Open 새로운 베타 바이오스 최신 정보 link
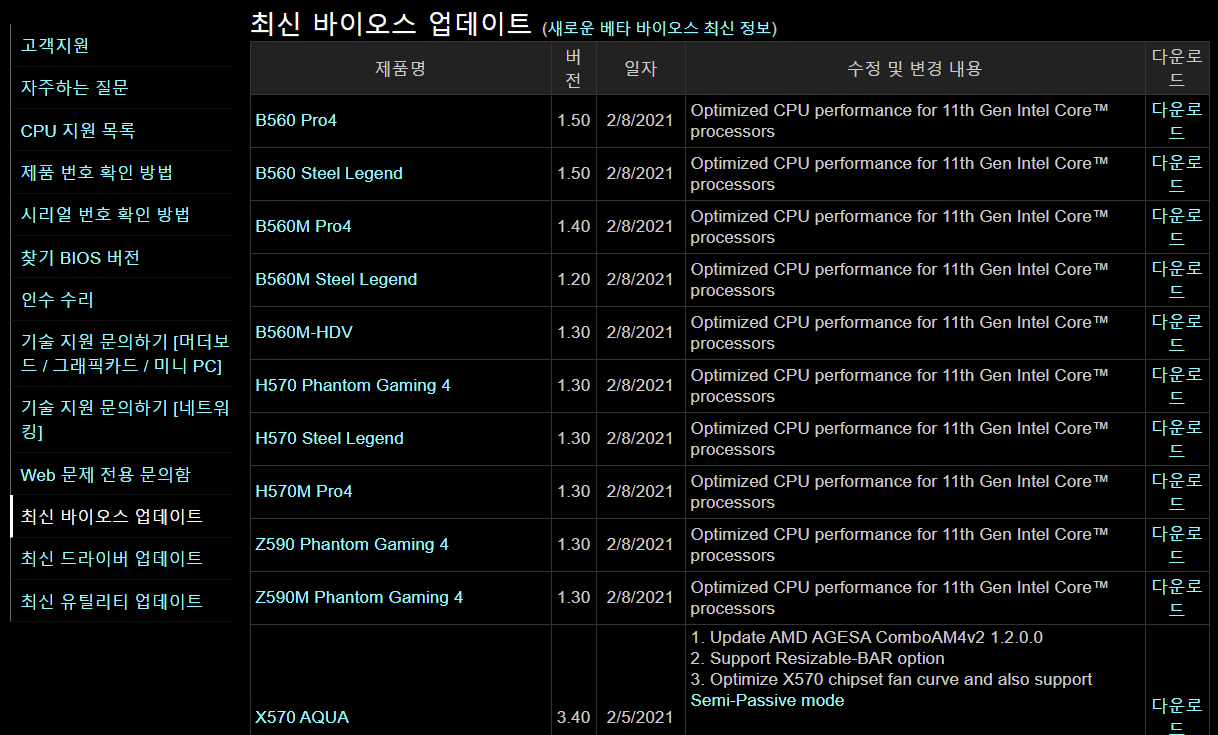1218x735 pixels. 660,28
